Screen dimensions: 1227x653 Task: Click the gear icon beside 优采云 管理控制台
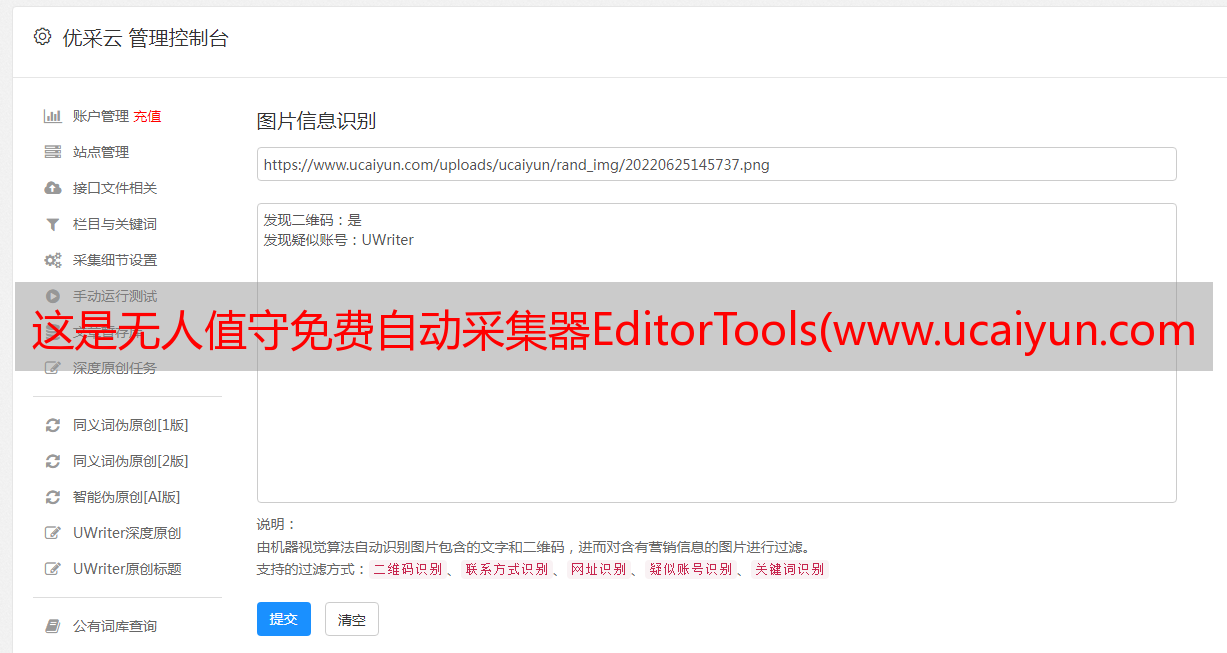click(42, 37)
